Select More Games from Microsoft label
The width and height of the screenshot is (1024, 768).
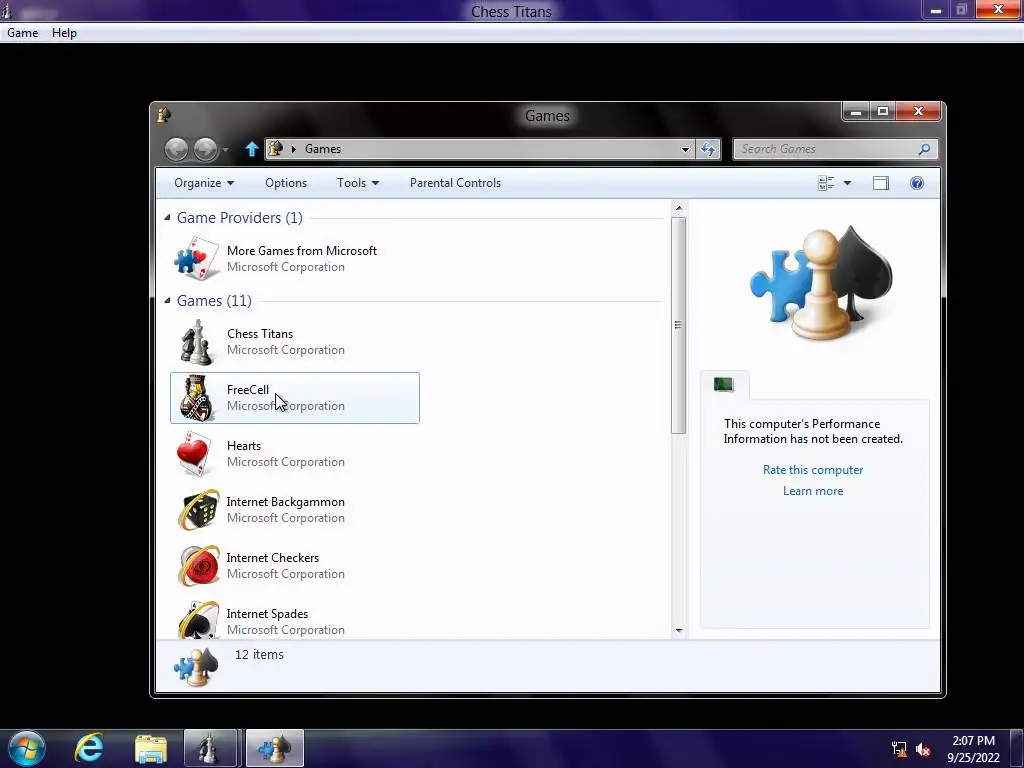pyautogui.click(x=302, y=251)
